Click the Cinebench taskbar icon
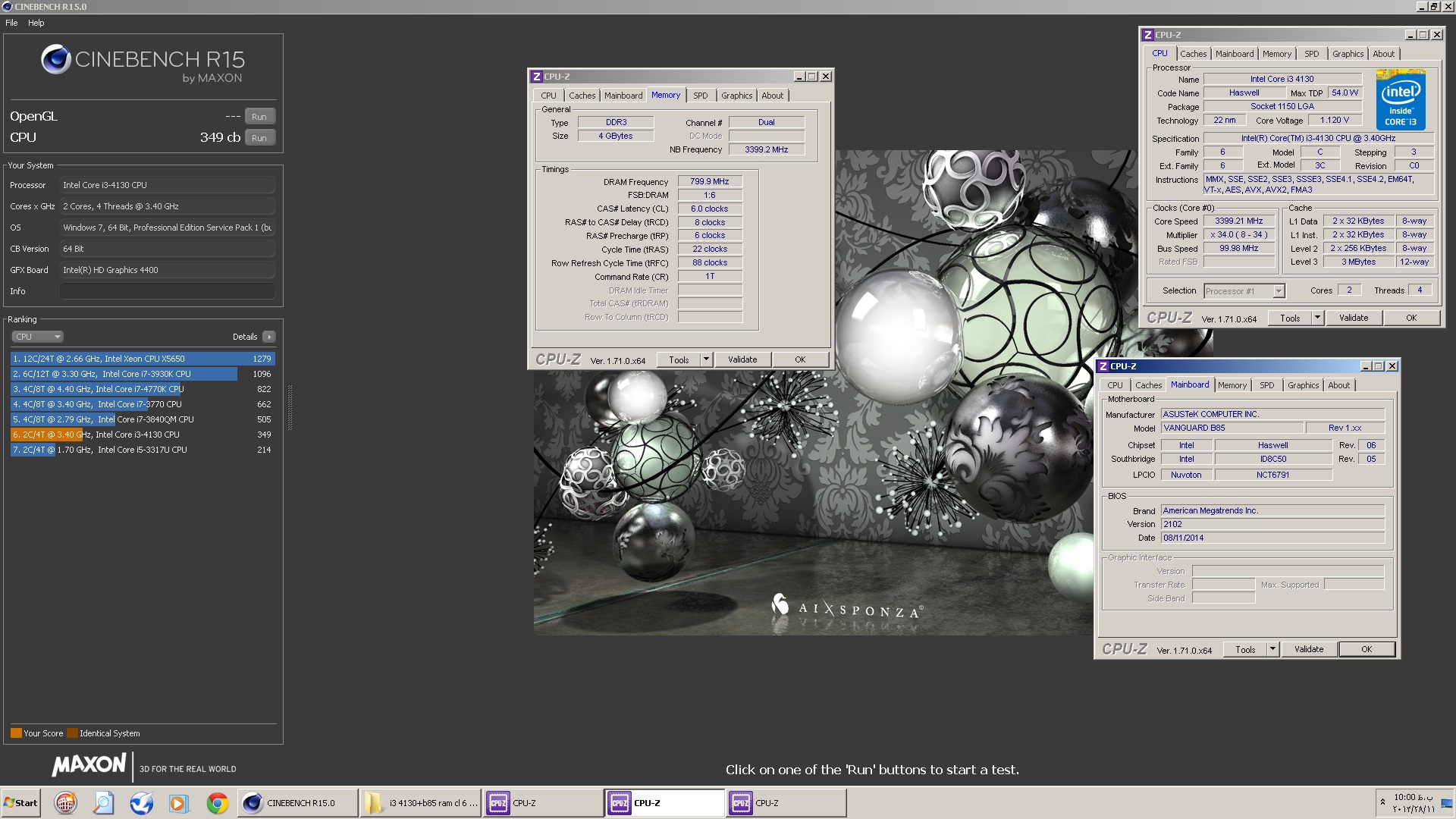Viewport: 1456px width, 819px height. pos(297,803)
